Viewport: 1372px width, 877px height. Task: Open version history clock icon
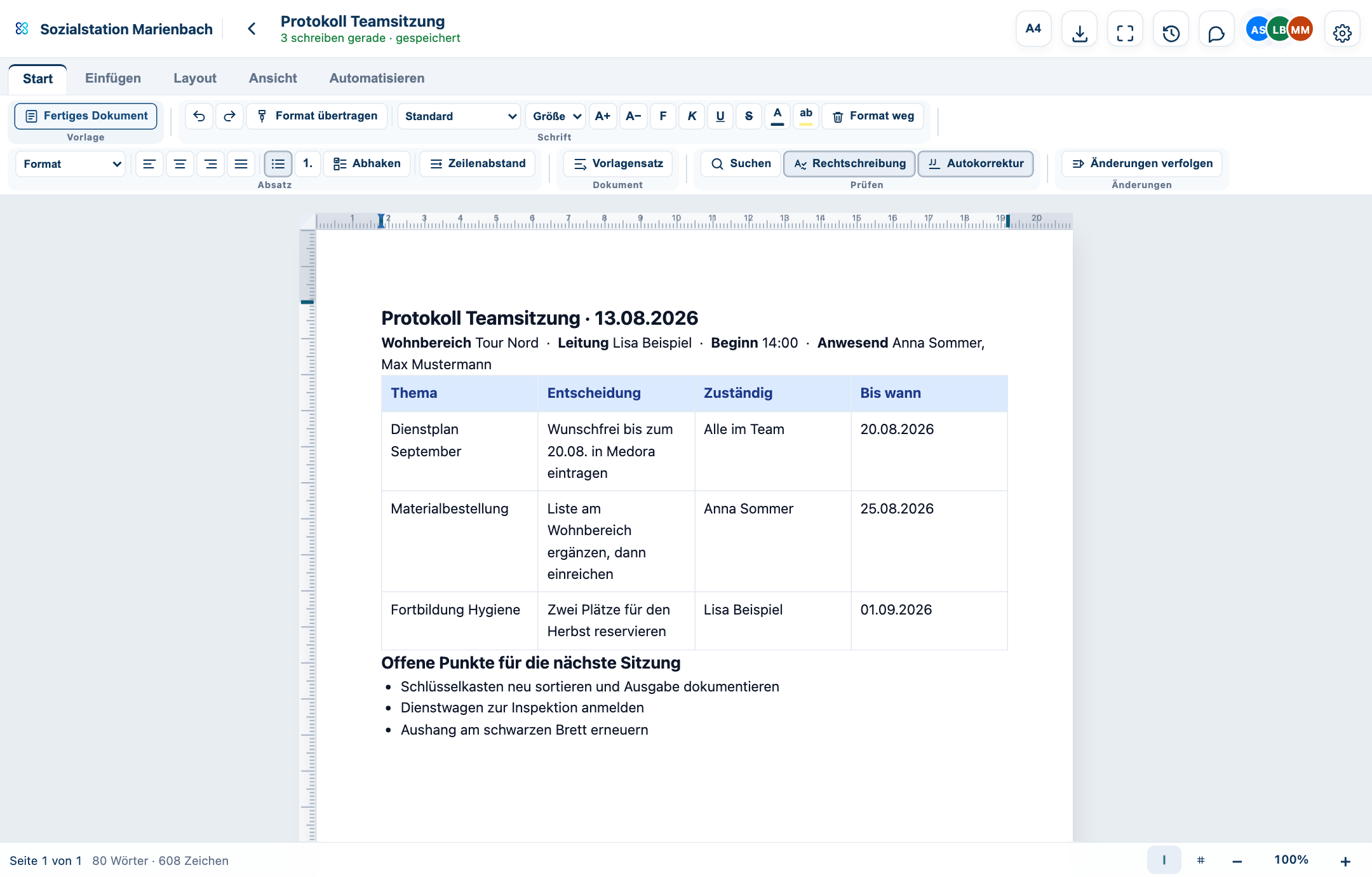1171,30
